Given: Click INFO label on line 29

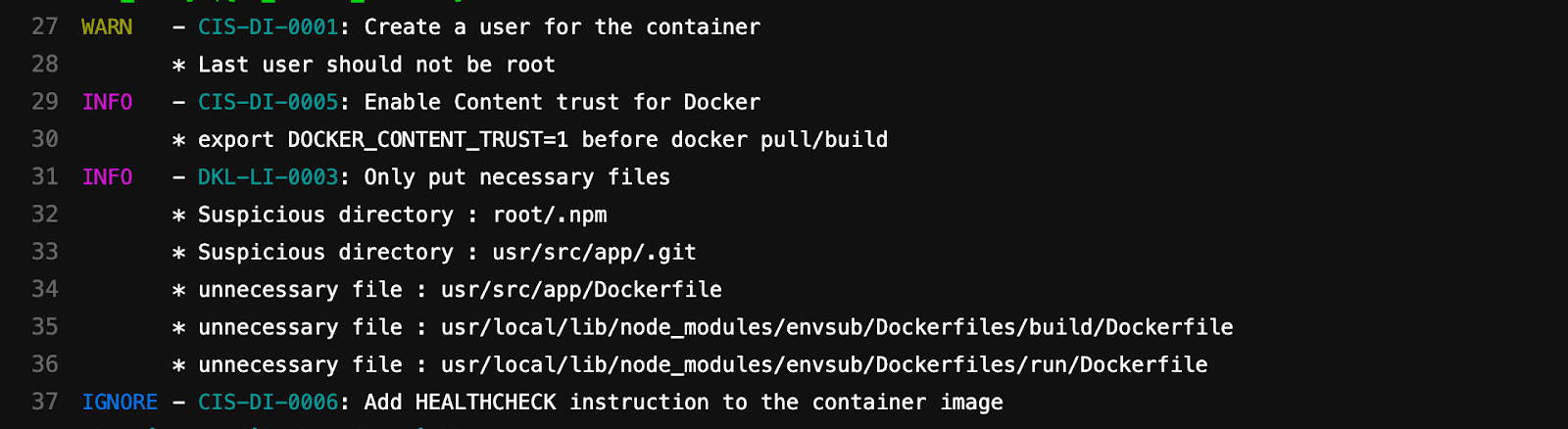Looking at the screenshot, I should pyautogui.click(x=107, y=102).
